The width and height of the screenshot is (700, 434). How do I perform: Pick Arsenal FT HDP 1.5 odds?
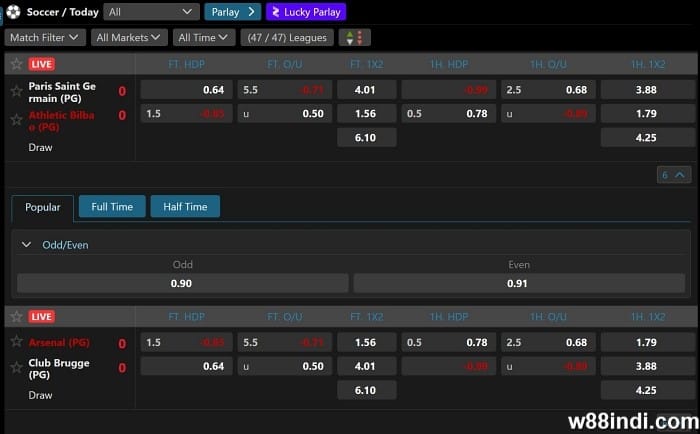[187, 342]
